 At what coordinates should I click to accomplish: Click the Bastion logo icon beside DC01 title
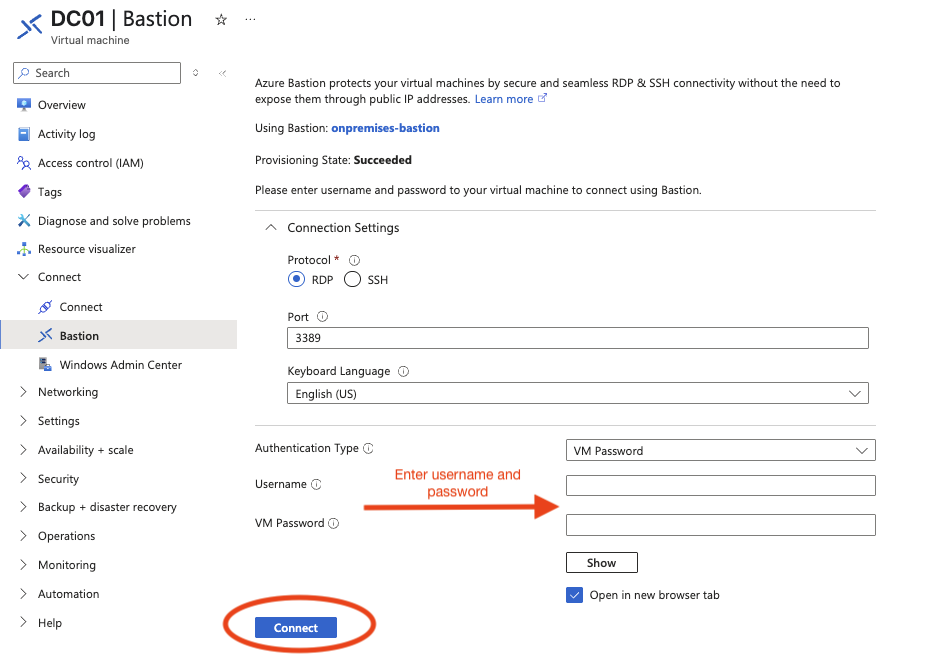(x=29, y=26)
